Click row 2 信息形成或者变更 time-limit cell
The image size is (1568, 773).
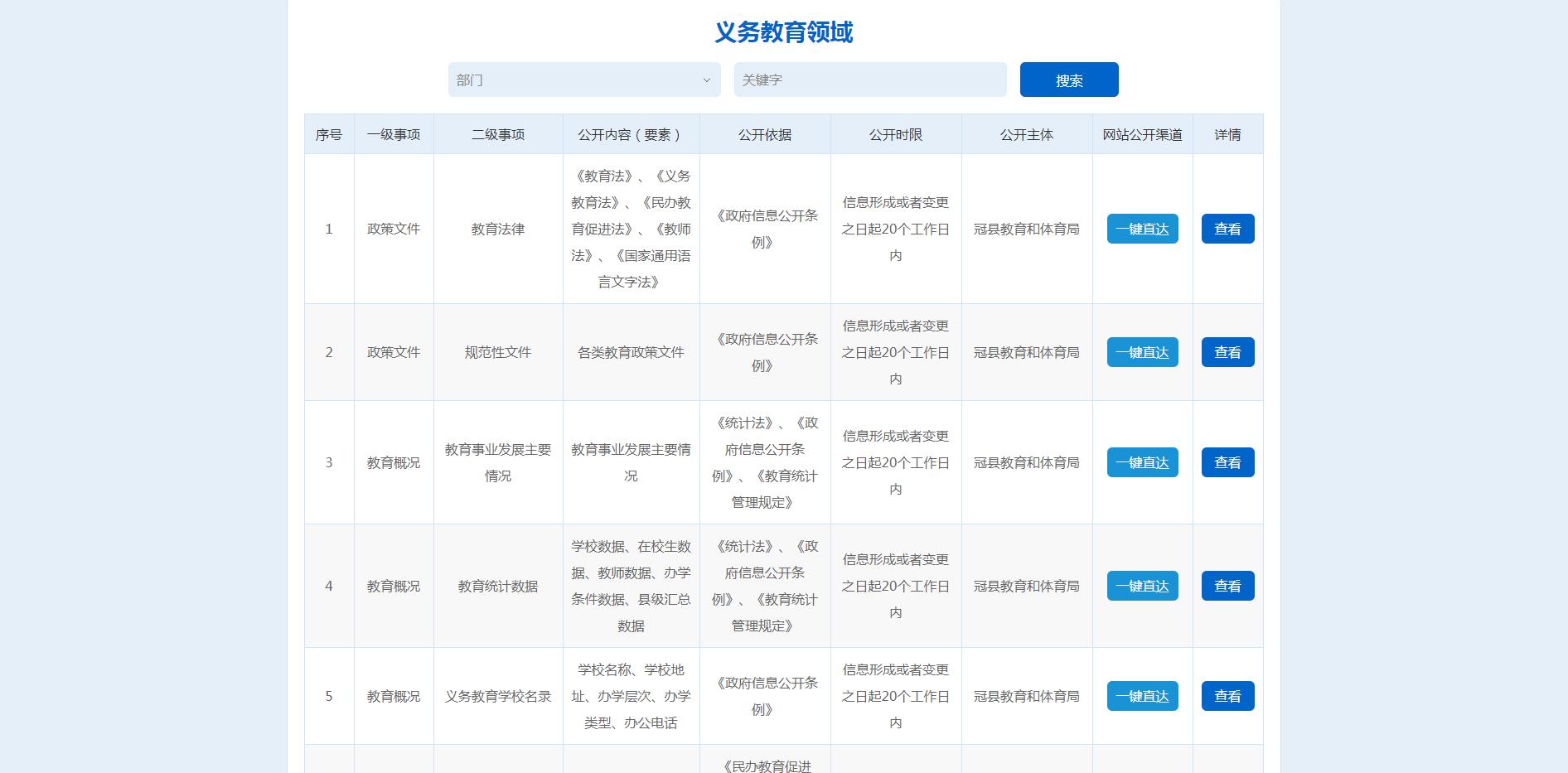click(896, 352)
